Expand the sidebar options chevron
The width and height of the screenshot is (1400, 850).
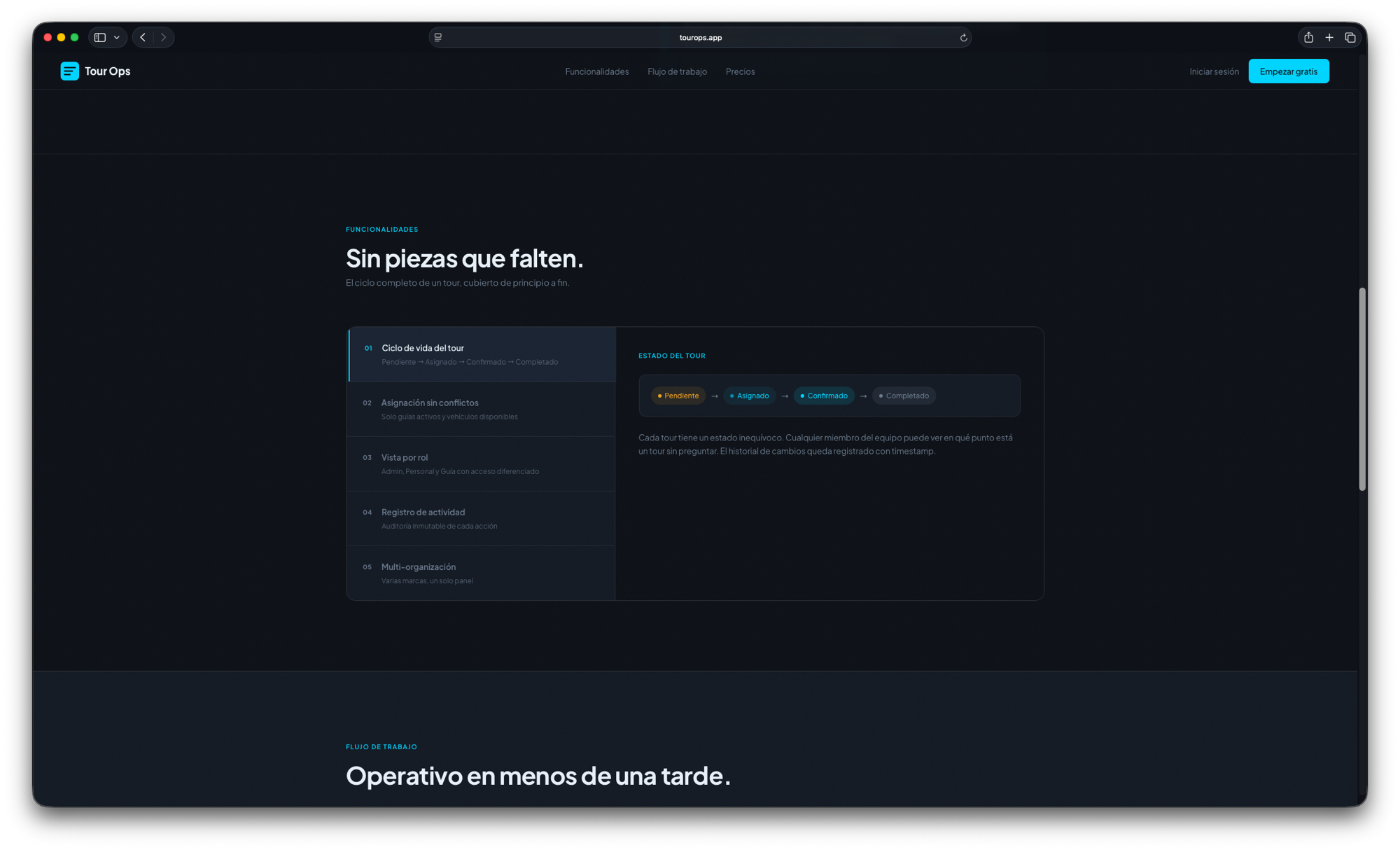(x=116, y=37)
